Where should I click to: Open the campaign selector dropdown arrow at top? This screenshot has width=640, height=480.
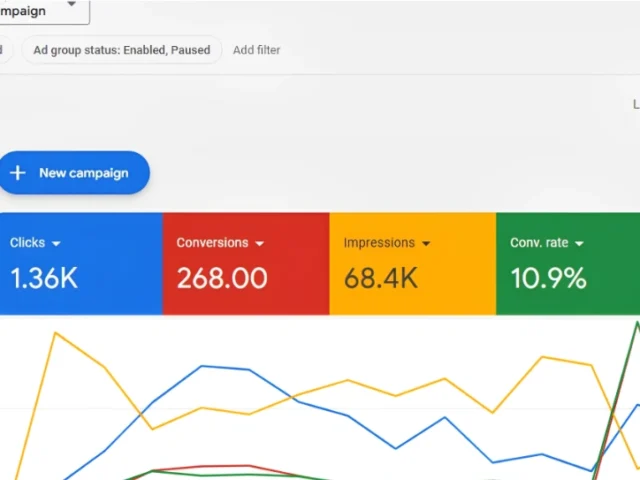tap(71, 6)
